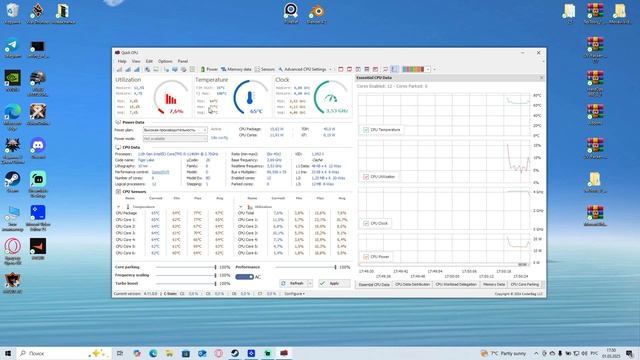This screenshot has height=360, width=640.
Task: Open the Idle config link
Action: pyautogui.click(x=220, y=138)
